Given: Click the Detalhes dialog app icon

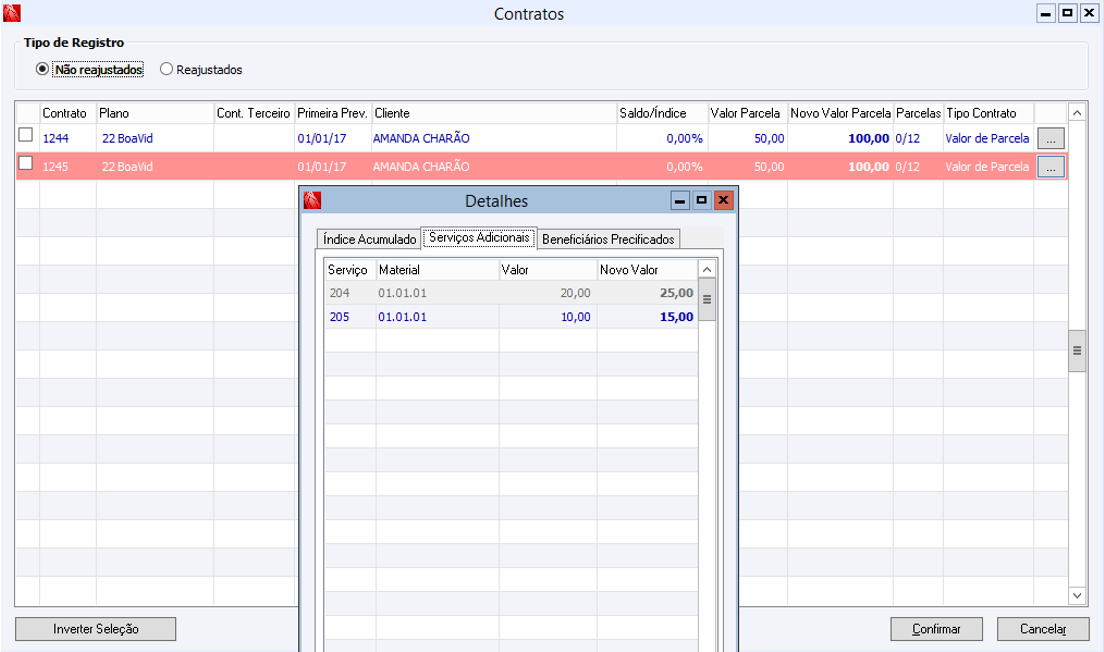Looking at the screenshot, I should [312, 201].
